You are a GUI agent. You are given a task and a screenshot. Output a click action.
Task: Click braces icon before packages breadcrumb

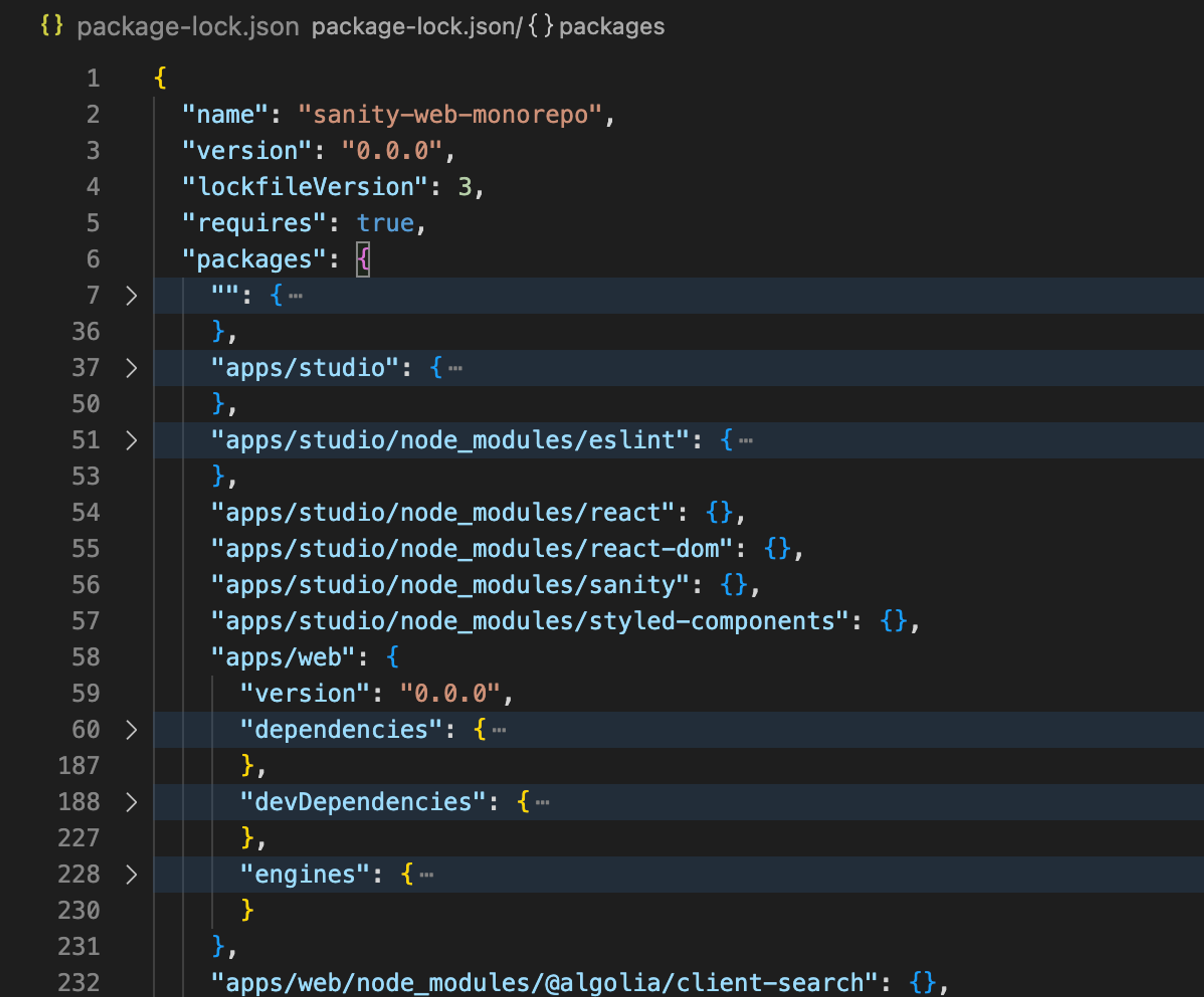(x=541, y=26)
